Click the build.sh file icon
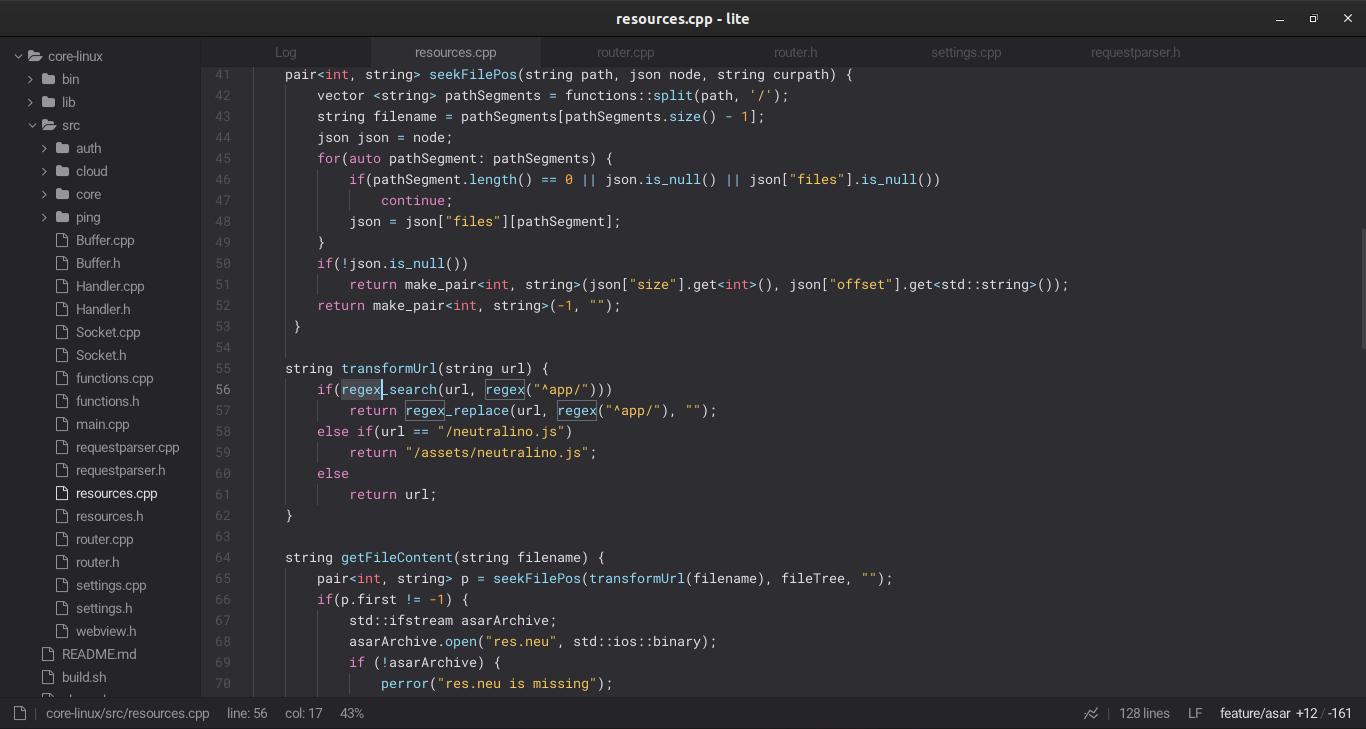 coord(47,677)
